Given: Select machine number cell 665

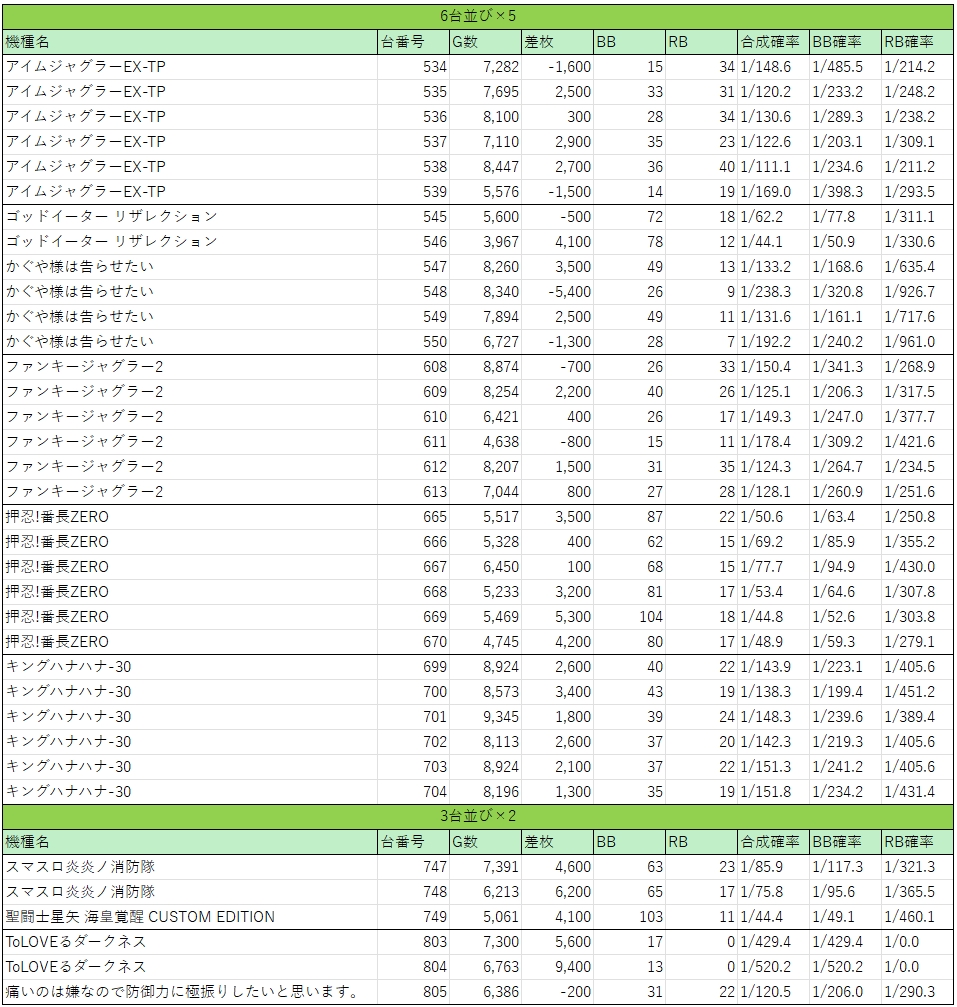Looking at the screenshot, I should [414, 518].
